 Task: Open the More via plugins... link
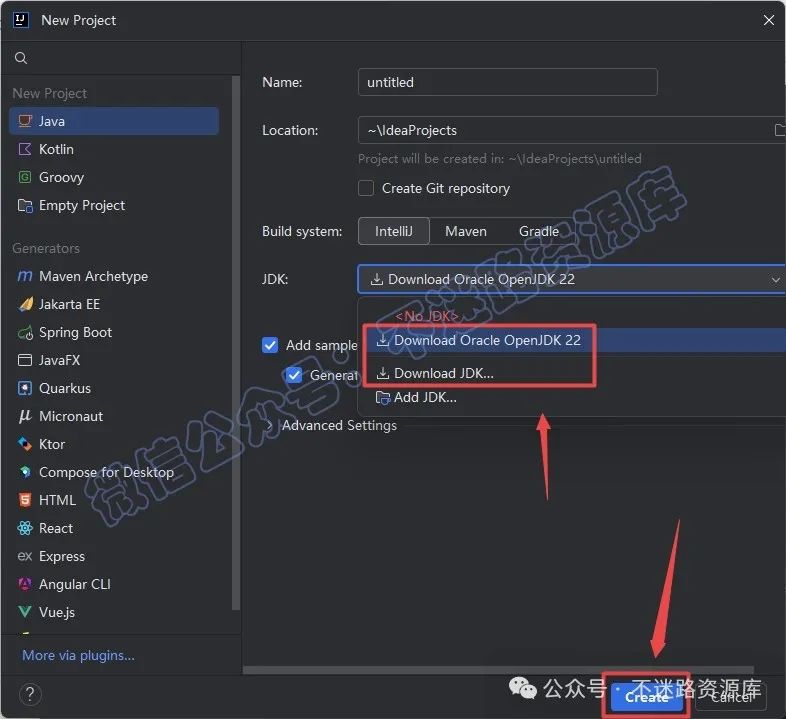click(x=79, y=655)
